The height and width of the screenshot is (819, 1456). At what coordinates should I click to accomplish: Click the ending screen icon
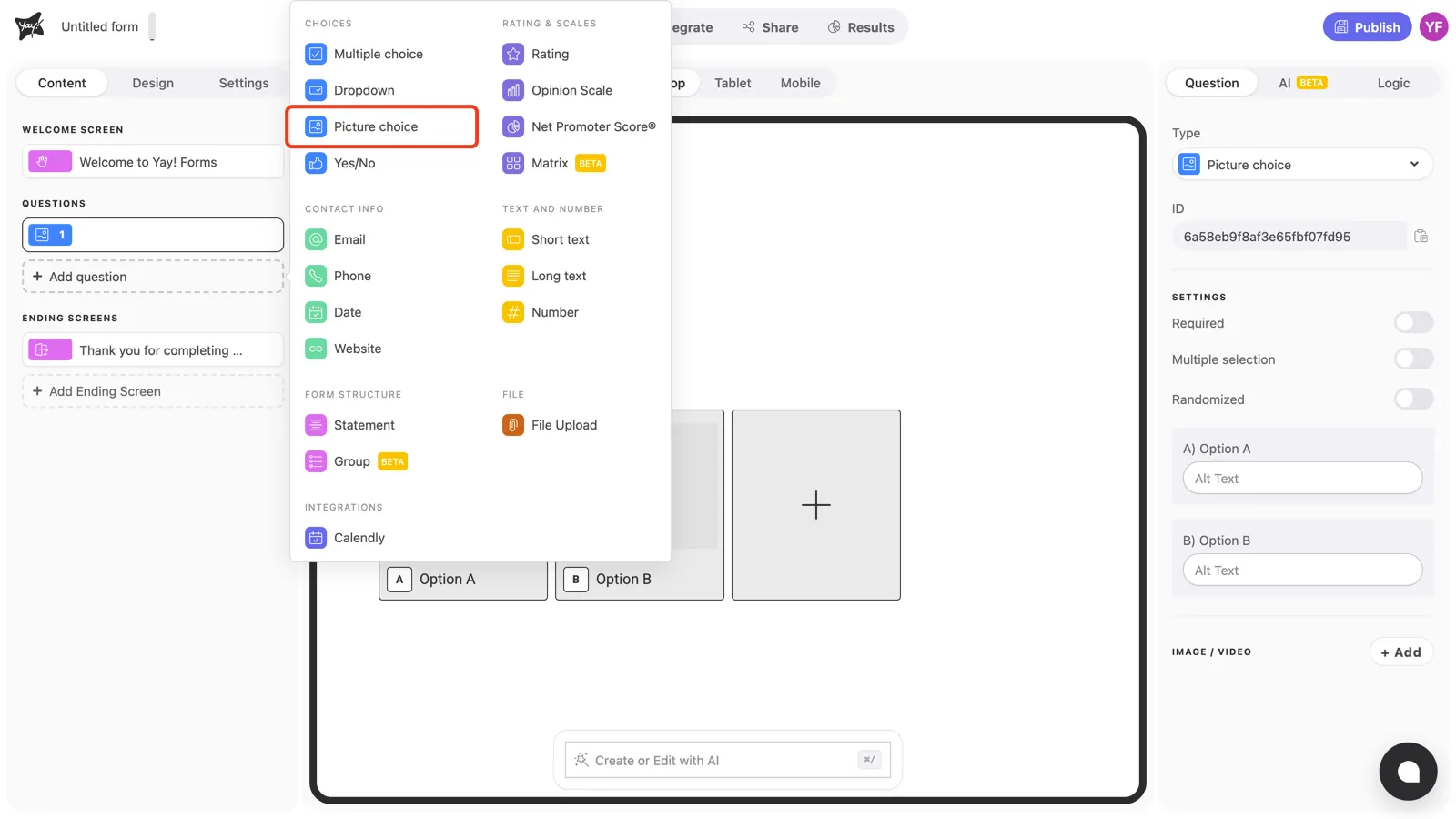[x=50, y=350]
